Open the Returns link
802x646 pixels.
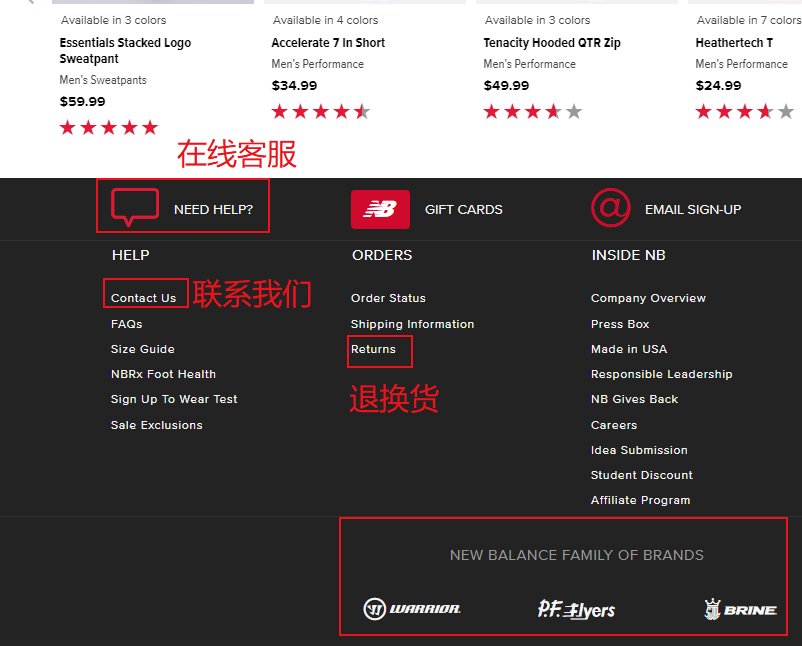(373, 349)
